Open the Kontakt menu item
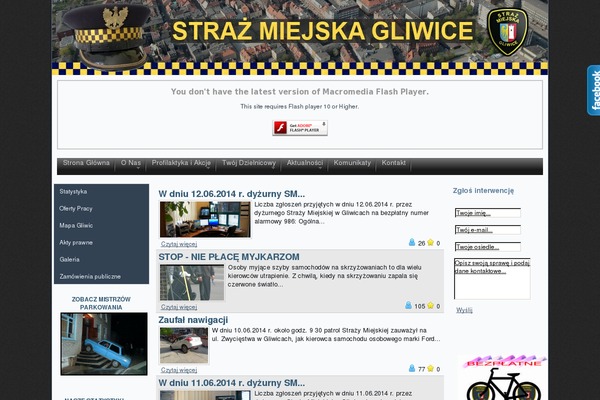 [393, 163]
